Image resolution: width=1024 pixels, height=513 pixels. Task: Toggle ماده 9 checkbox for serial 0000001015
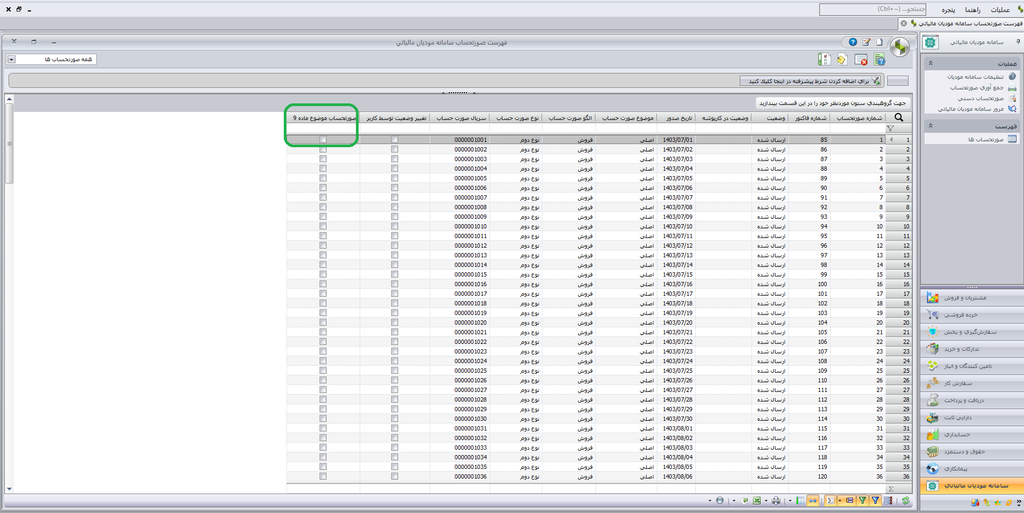tap(323, 274)
